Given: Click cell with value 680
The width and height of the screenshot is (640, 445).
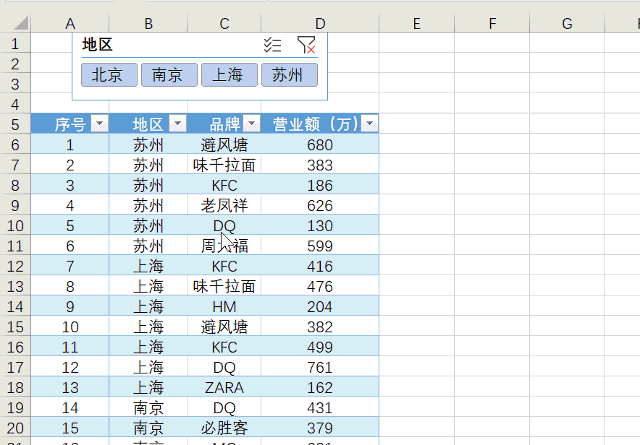Looking at the screenshot, I should [320, 145].
